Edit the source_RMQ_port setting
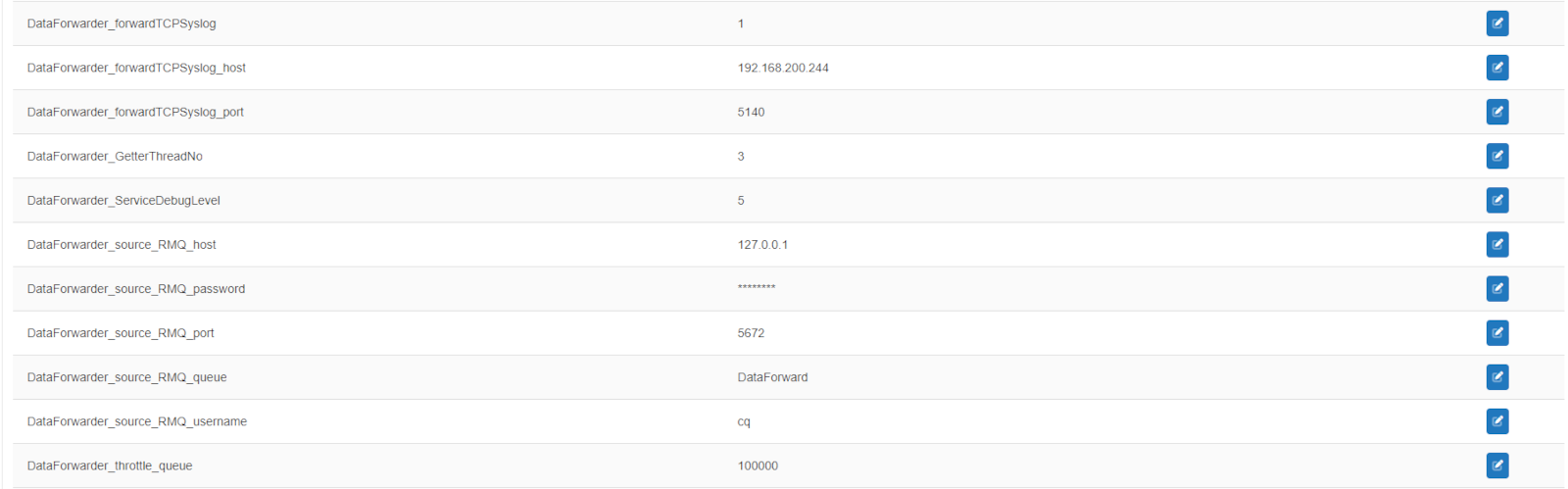The image size is (1568, 489). pos(1496,333)
